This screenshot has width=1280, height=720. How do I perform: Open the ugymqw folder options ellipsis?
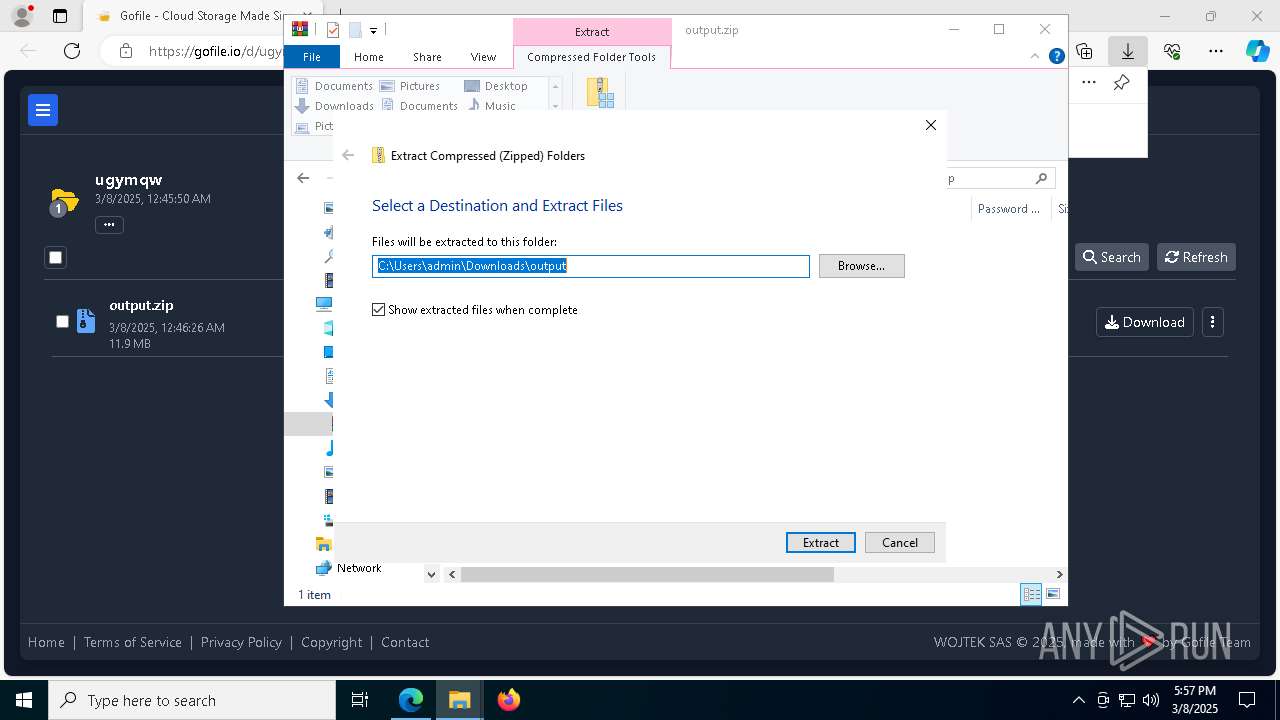pyautogui.click(x=109, y=224)
